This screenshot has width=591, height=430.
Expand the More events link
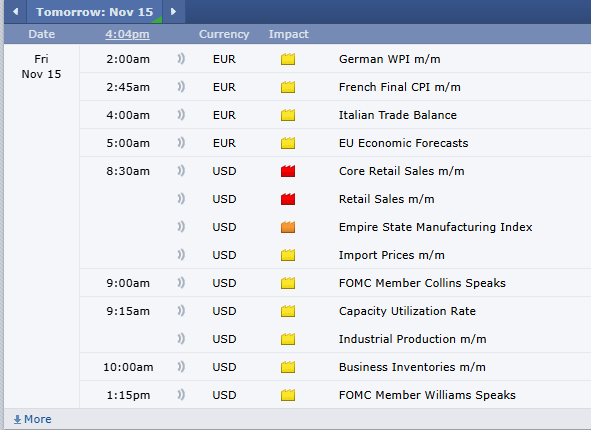point(32,419)
